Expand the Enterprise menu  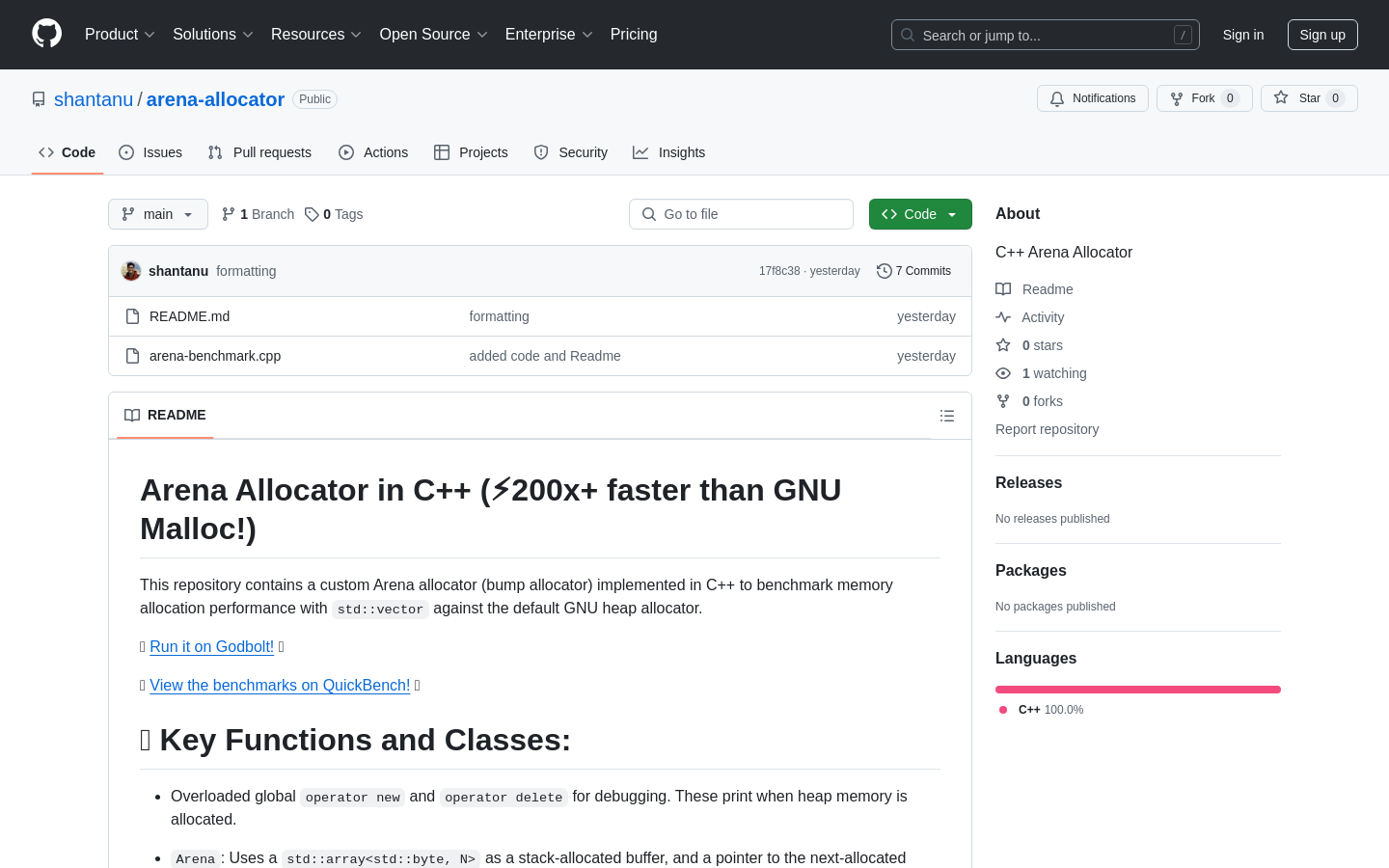click(549, 35)
